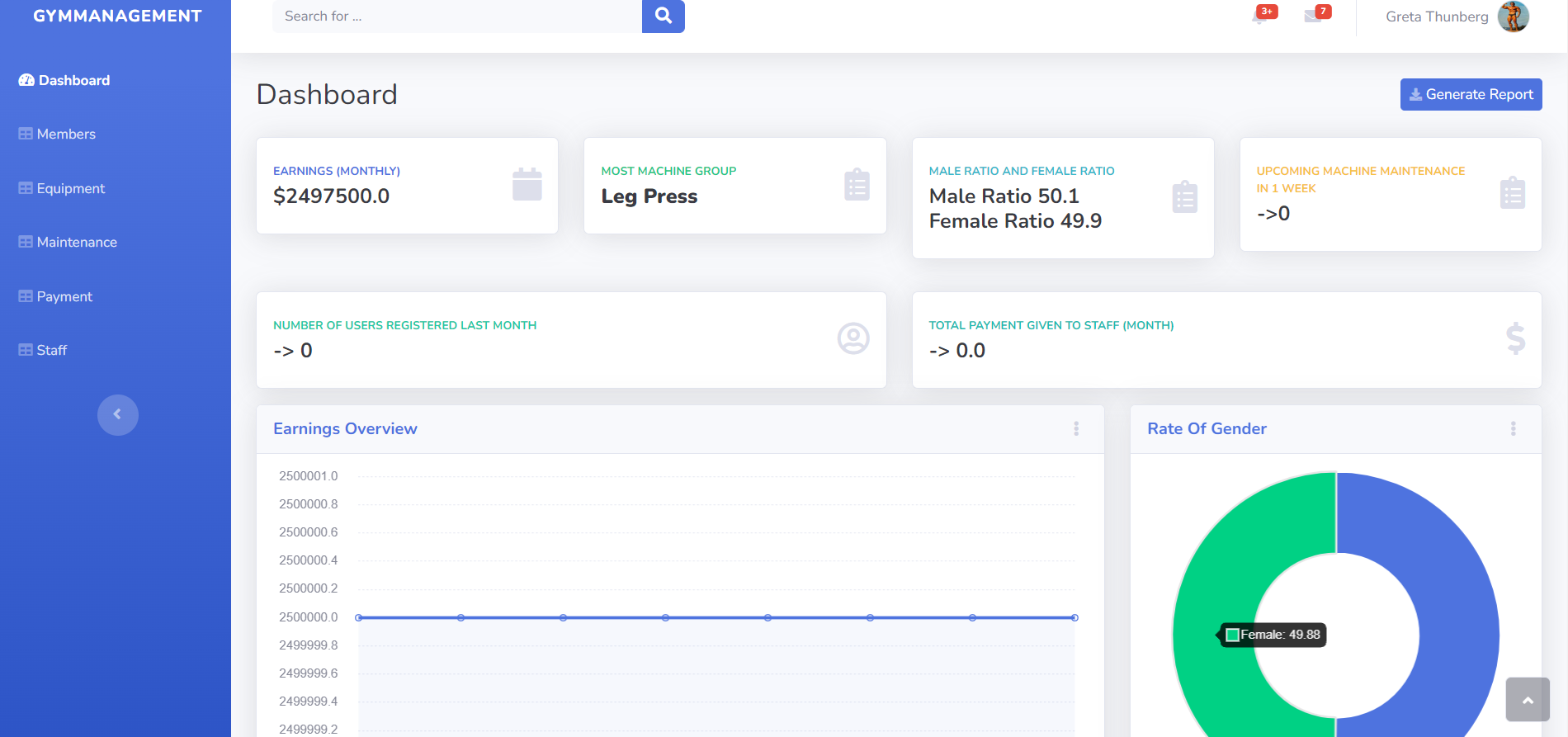Viewport: 1568px width, 737px height.
Task: Click the Rate Of Gender heading
Action: 1207,428
